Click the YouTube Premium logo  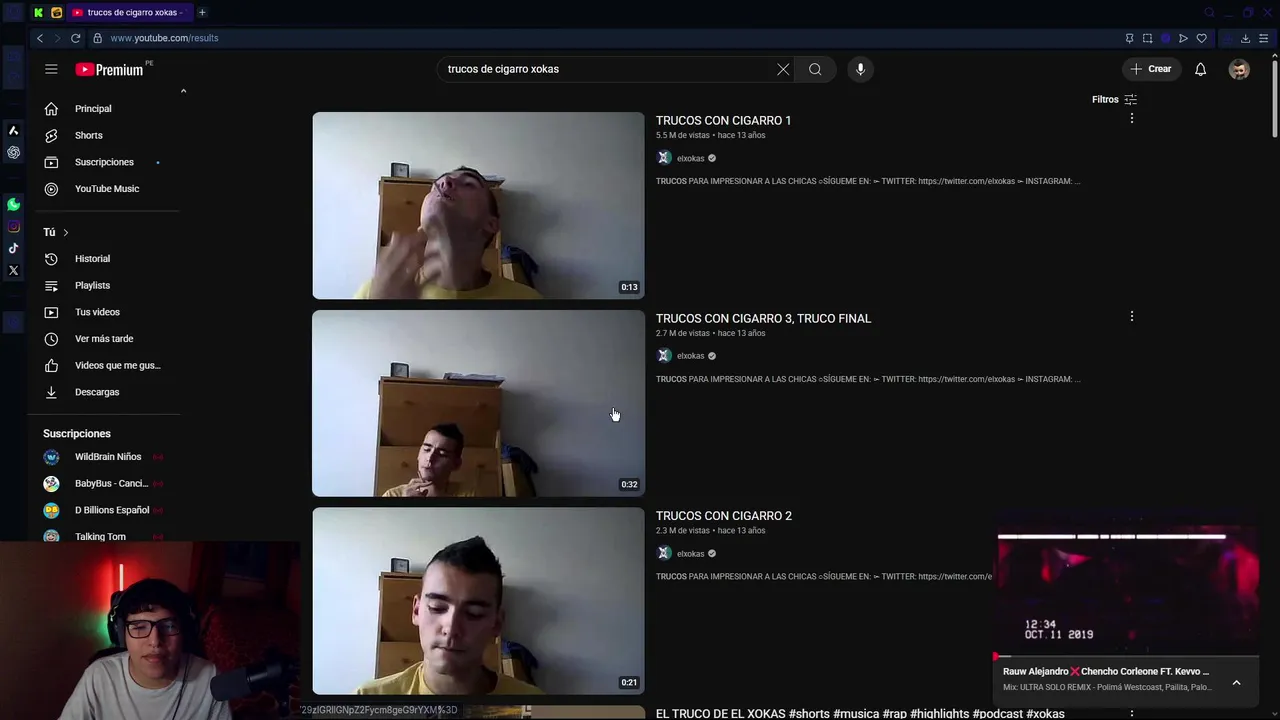(x=110, y=69)
